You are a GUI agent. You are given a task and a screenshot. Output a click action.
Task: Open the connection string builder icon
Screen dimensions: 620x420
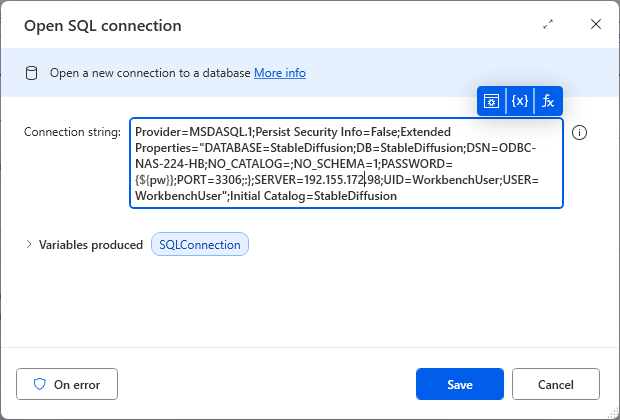click(491, 101)
